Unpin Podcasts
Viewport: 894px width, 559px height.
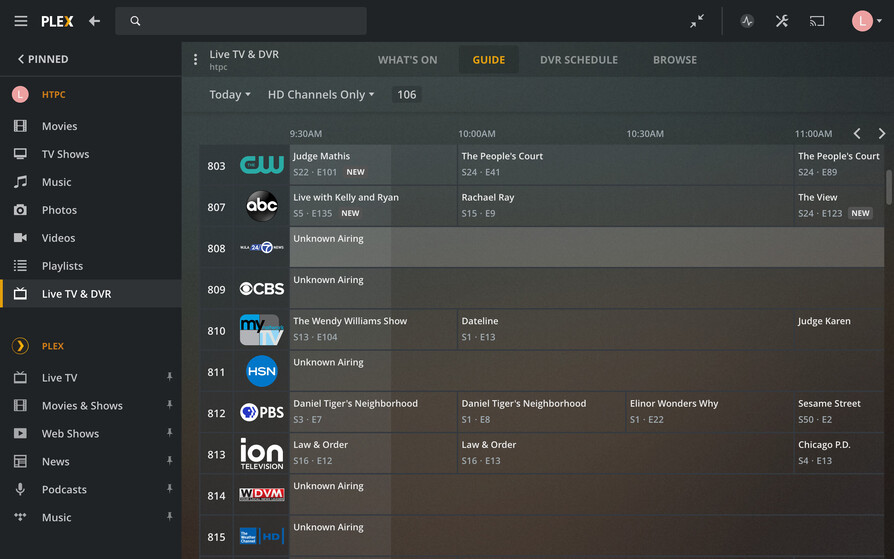[169, 489]
